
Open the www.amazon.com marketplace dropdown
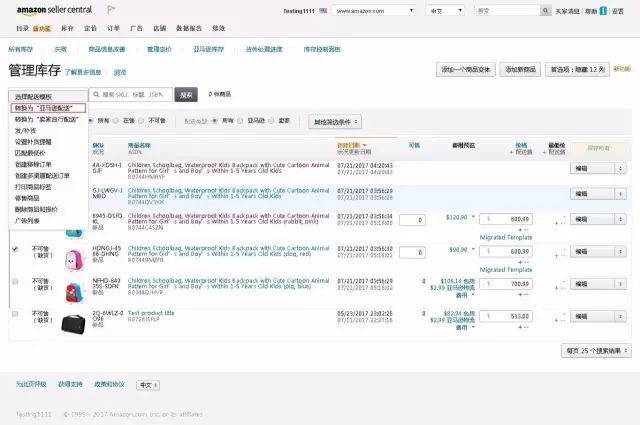pos(374,11)
